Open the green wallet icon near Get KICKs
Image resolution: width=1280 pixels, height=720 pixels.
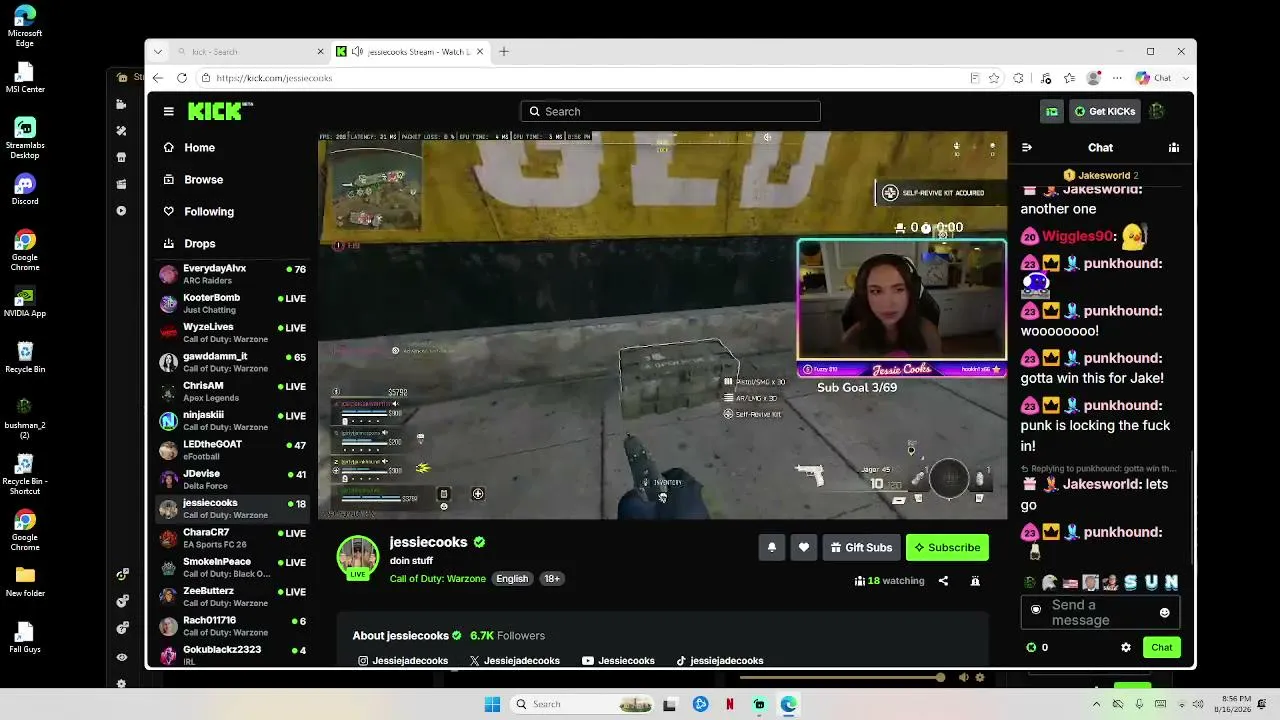pyautogui.click(x=1052, y=111)
